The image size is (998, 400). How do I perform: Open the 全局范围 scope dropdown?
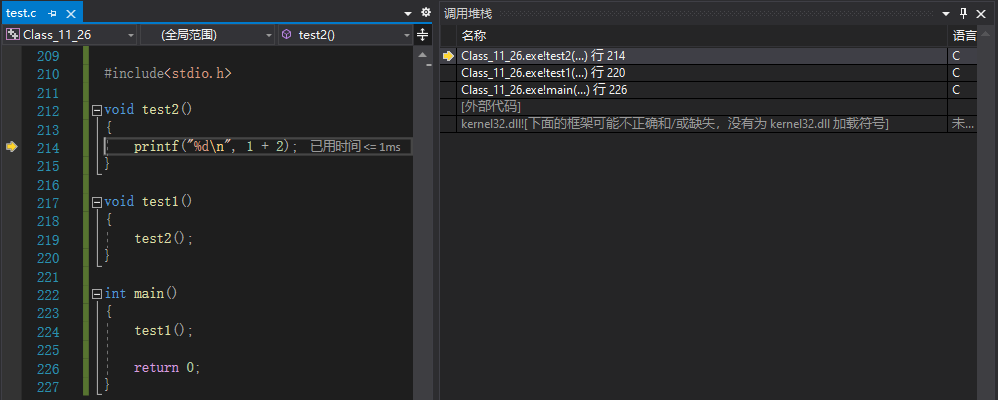coord(207,35)
